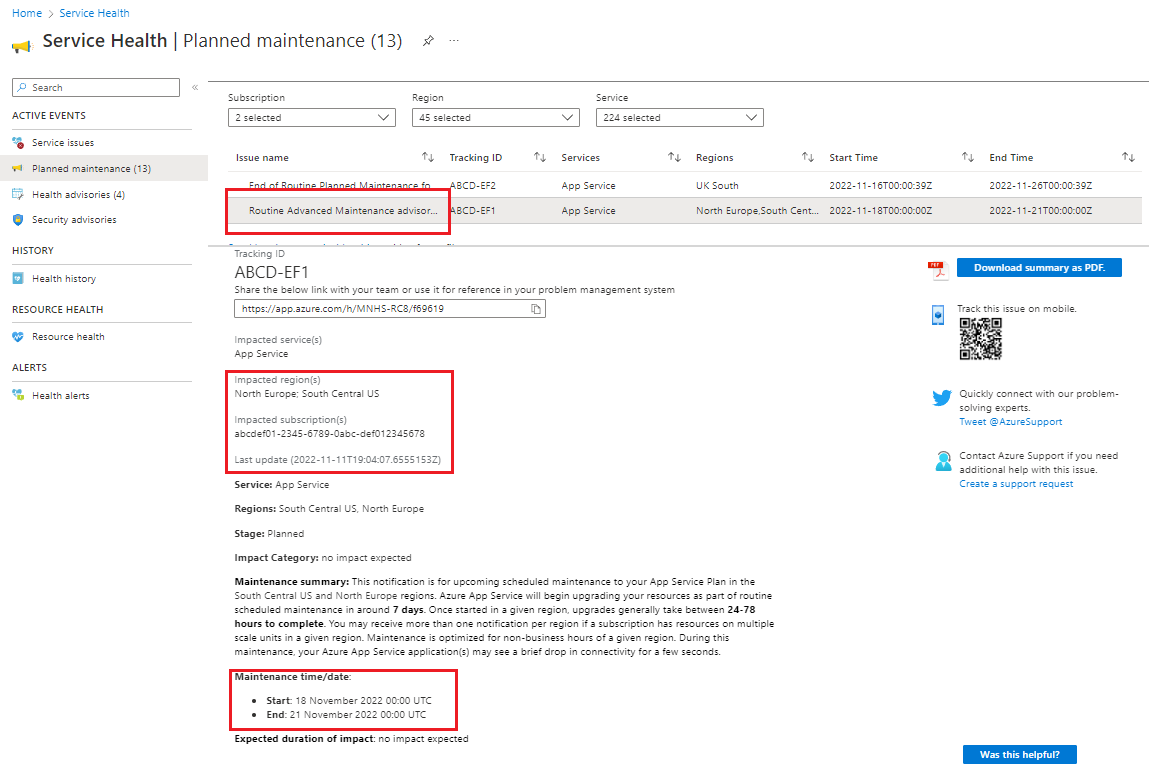This screenshot has width=1149, height=764.
Task: Click end time 2022-11-21T00:00:00Z
Action: tap(1041, 211)
